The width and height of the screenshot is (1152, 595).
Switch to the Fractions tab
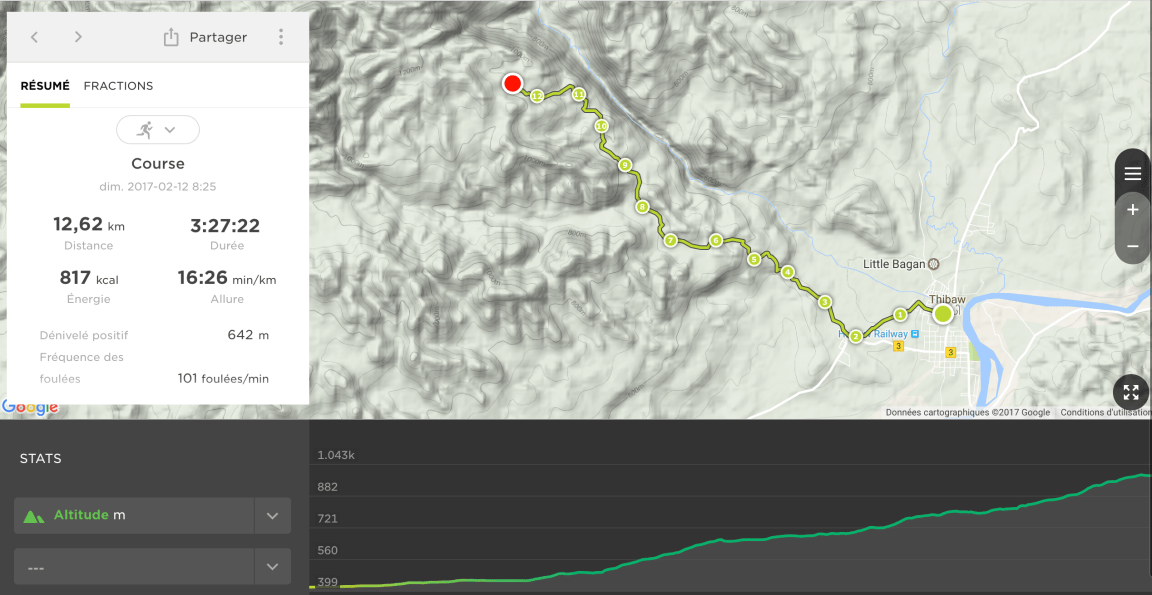118,86
